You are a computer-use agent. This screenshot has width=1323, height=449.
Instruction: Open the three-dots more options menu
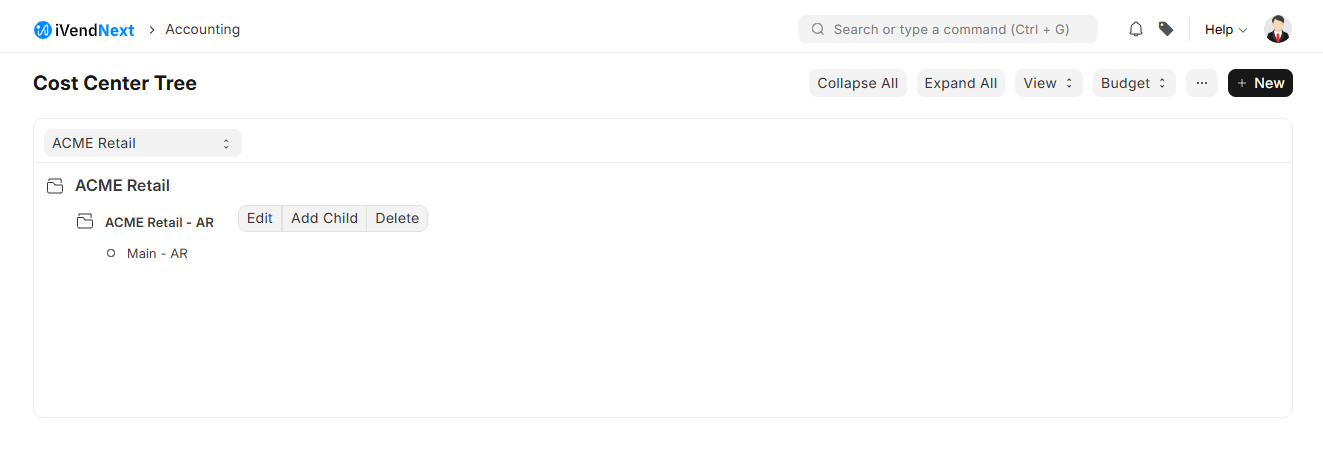click(1202, 83)
